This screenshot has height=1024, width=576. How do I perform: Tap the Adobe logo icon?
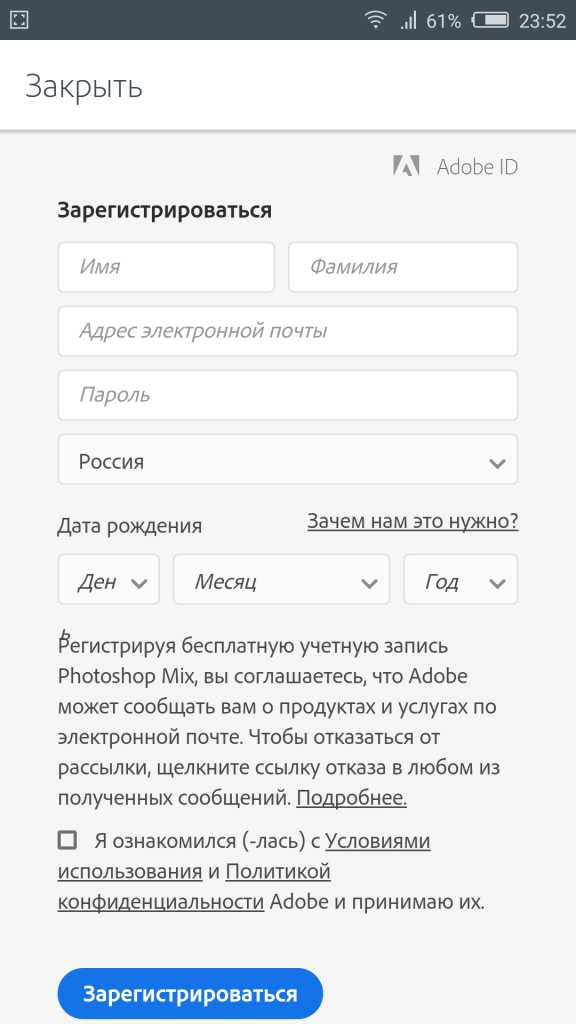coord(406,167)
